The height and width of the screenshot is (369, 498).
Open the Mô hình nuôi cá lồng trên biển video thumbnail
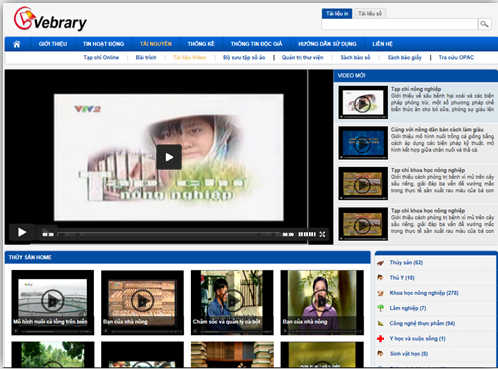pyautogui.click(x=53, y=302)
